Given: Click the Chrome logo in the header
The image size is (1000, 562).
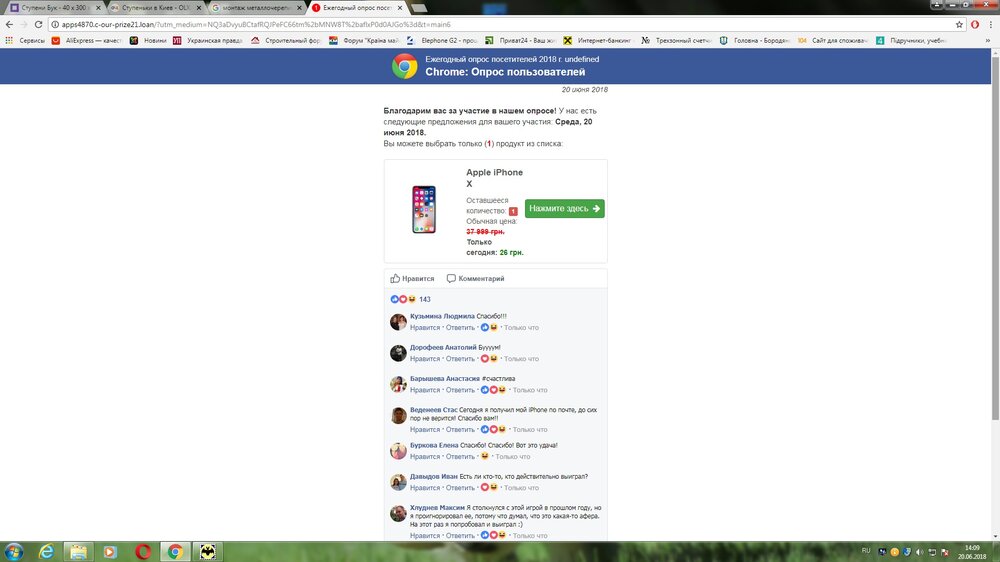Looking at the screenshot, I should point(404,66).
